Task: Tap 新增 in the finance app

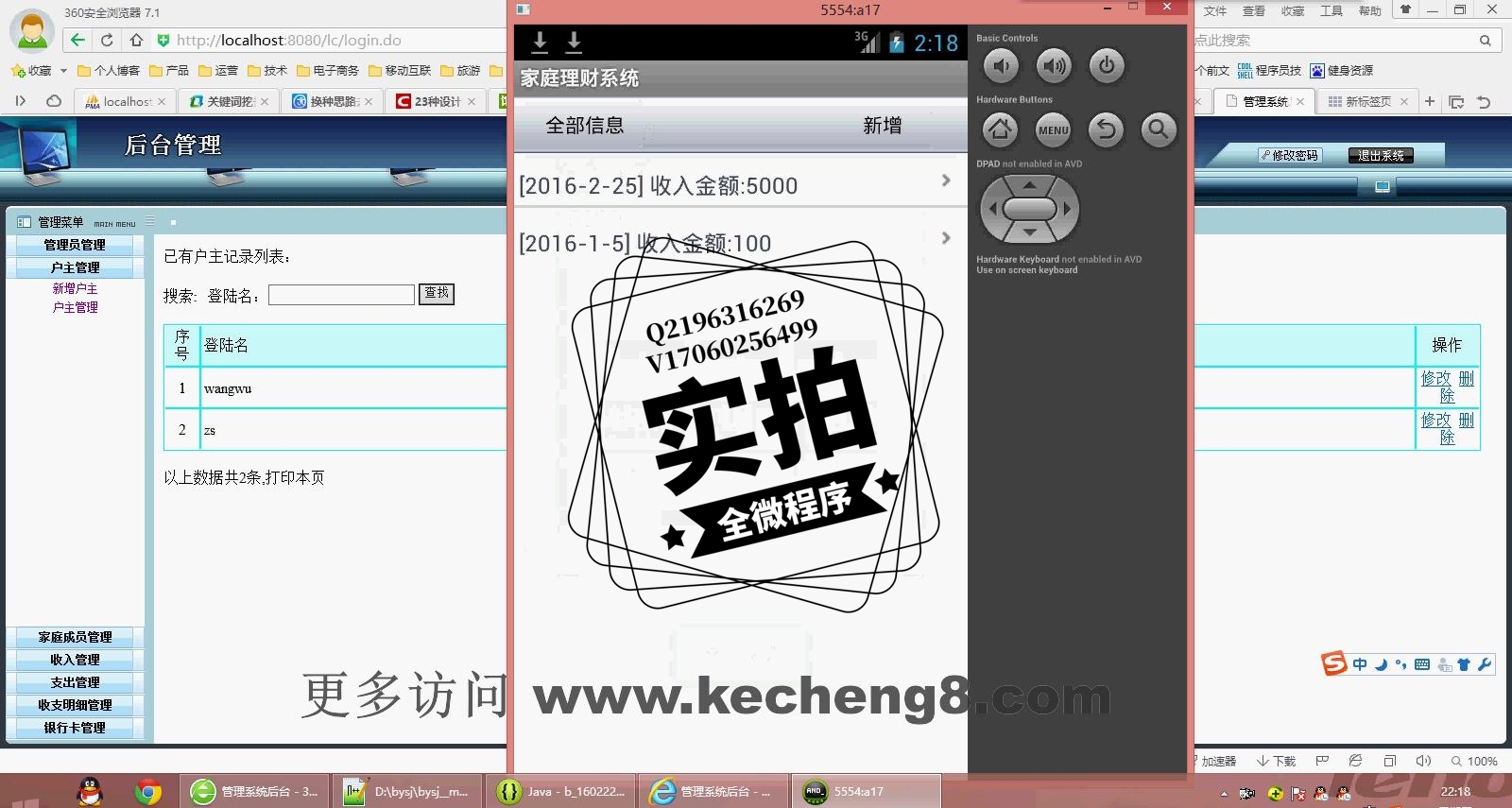Action: click(x=882, y=126)
